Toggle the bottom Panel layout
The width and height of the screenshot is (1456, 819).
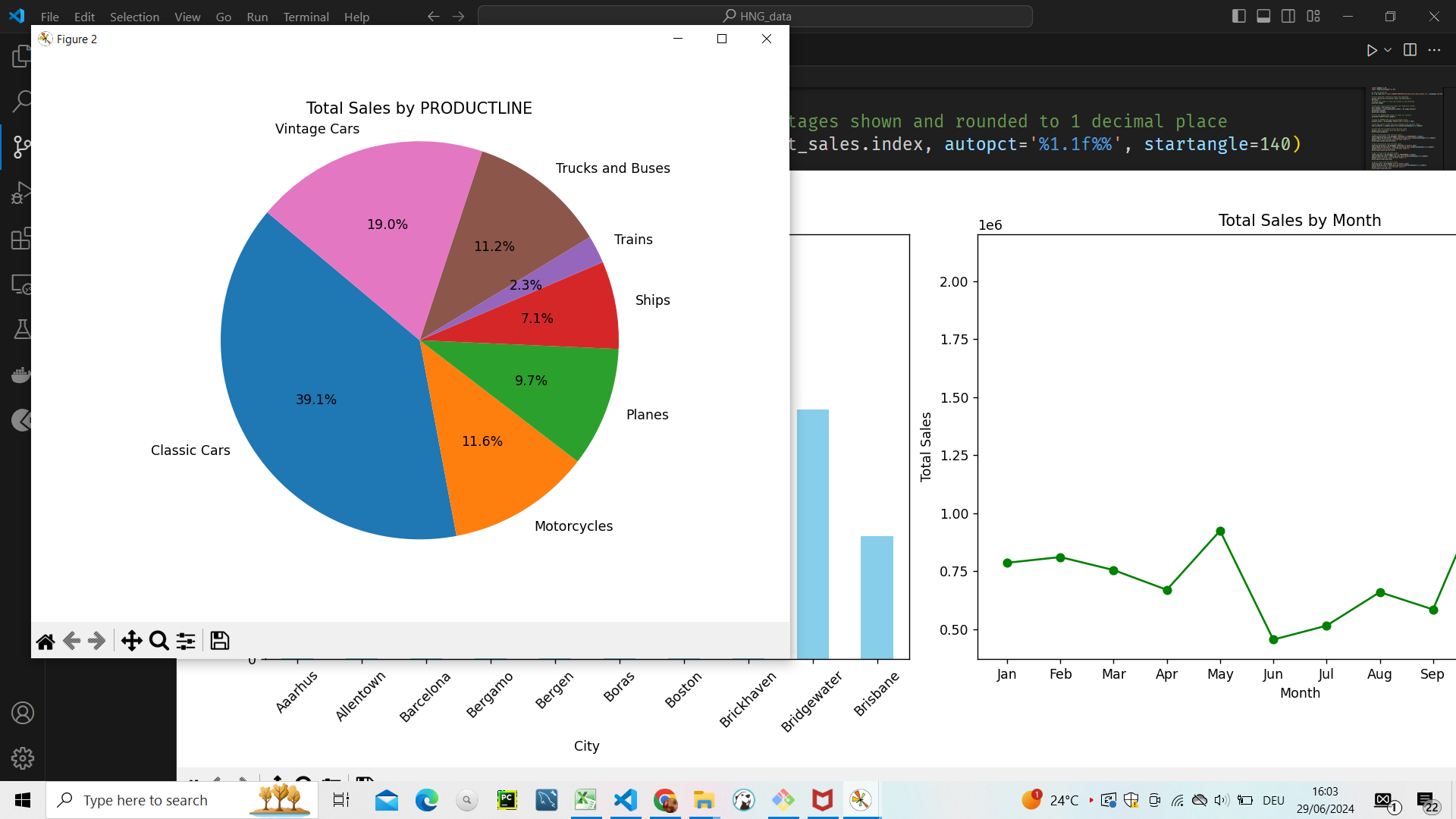(x=1263, y=16)
